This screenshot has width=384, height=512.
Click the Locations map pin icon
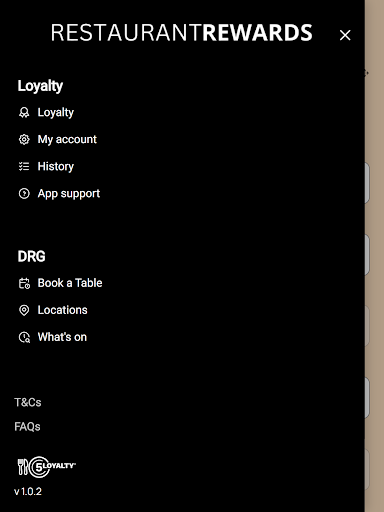pyautogui.click(x=24, y=310)
